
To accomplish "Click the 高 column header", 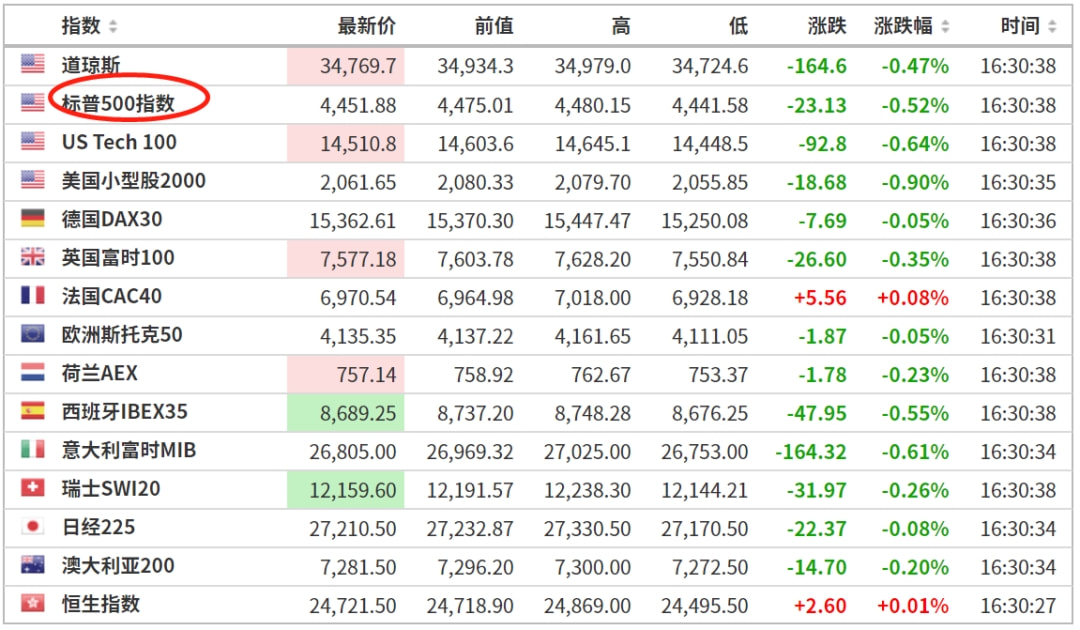I will (x=621, y=26).
